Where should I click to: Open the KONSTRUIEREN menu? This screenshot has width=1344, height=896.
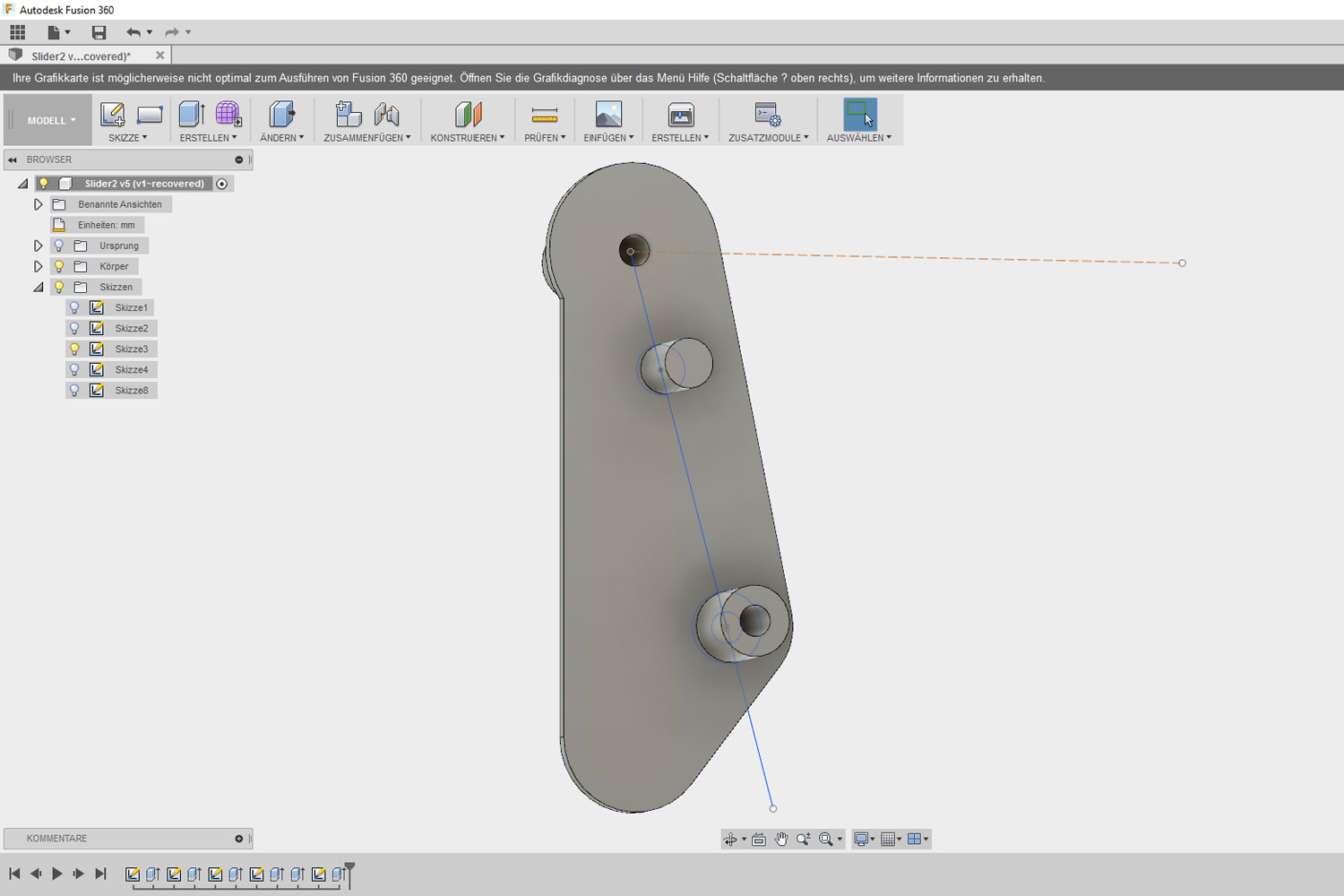coord(468,138)
